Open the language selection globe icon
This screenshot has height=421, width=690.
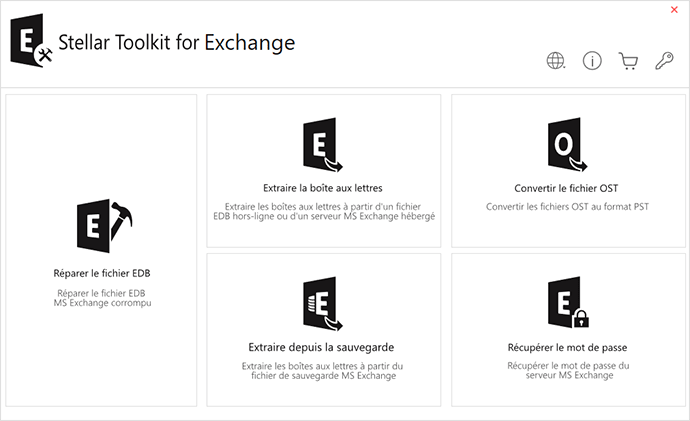[556, 61]
